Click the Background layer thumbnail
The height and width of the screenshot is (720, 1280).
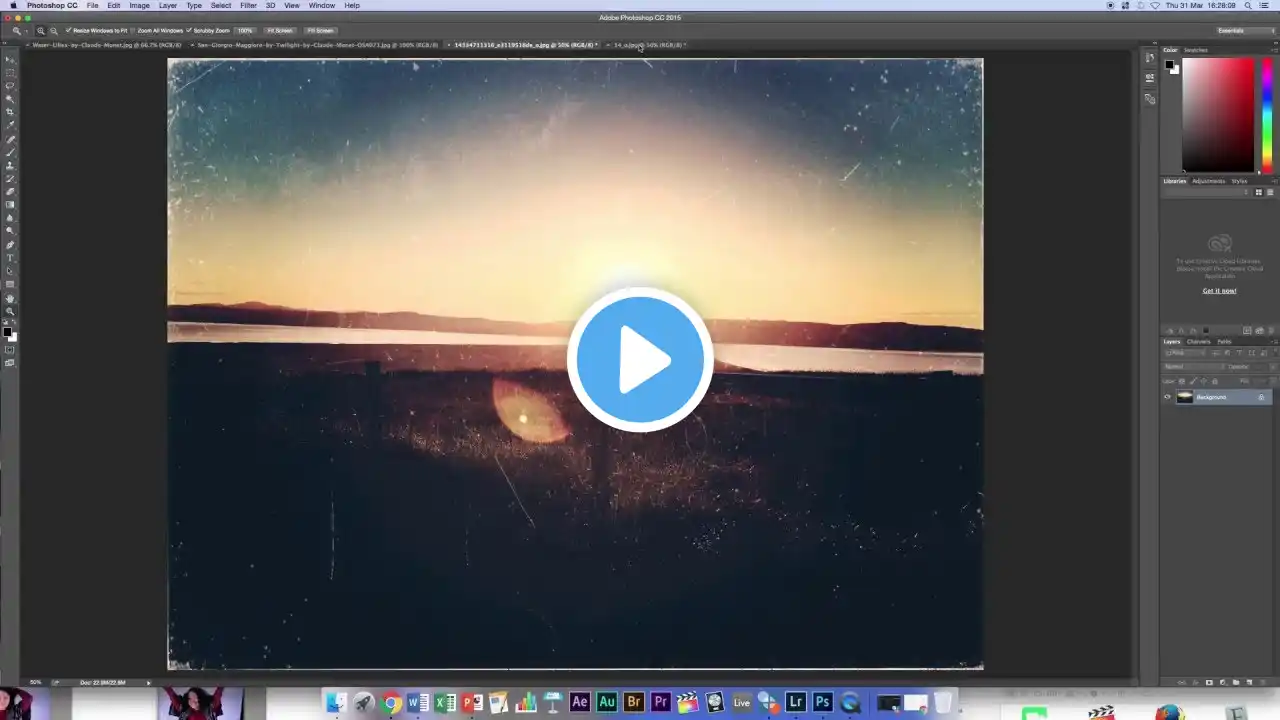tap(1185, 397)
